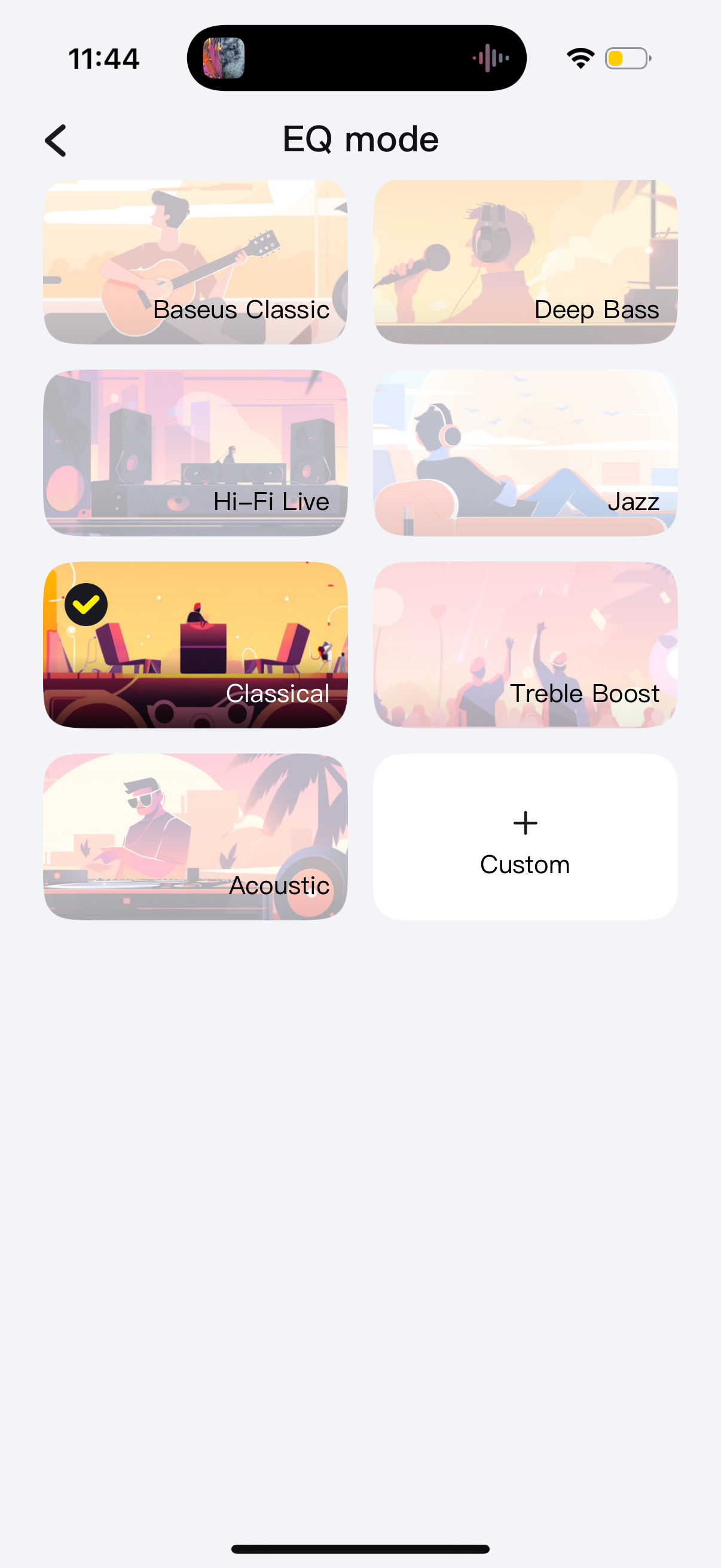Viewport: 721px width, 1568px height.
Task: Switch to the Jazz EQ preset
Action: click(525, 453)
